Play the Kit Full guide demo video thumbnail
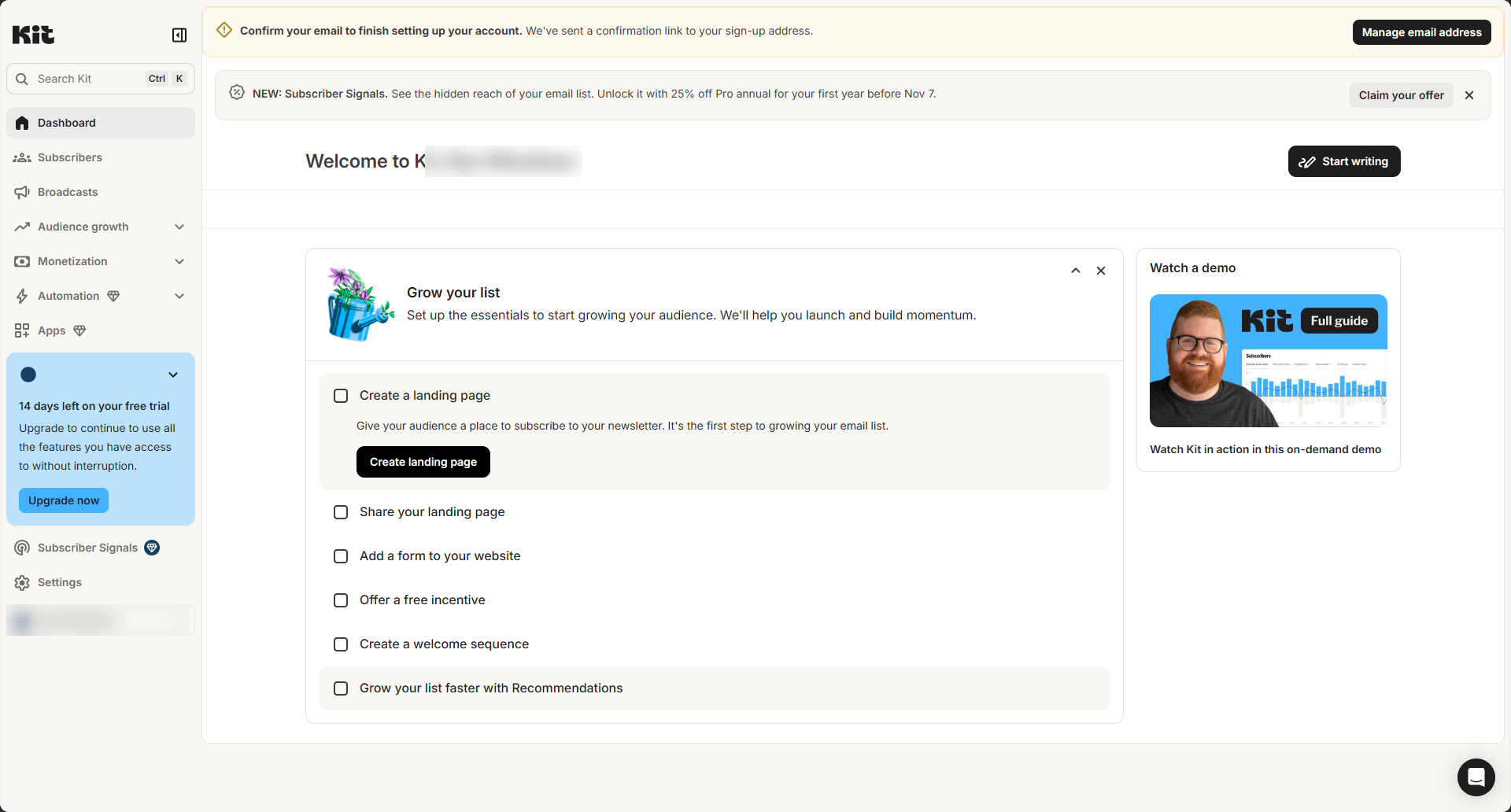Screen dimensions: 1511x812 click(x=1269, y=360)
